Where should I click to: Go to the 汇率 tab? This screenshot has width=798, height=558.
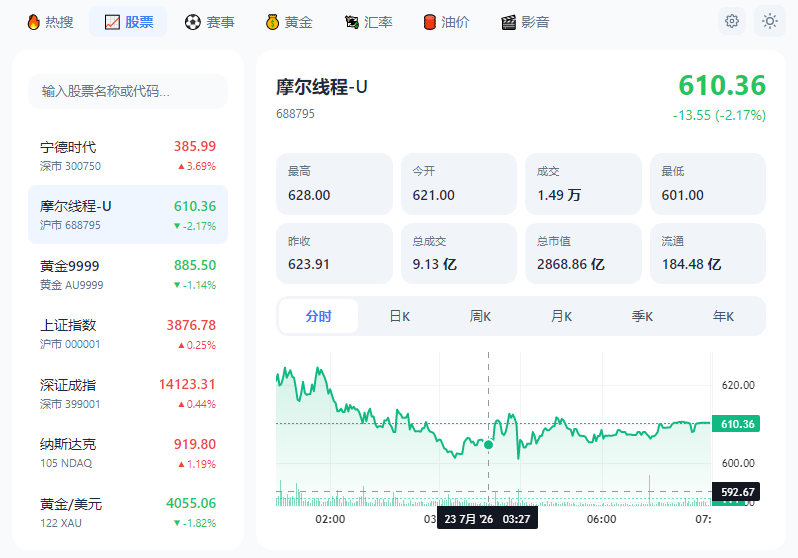pos(368,22)
